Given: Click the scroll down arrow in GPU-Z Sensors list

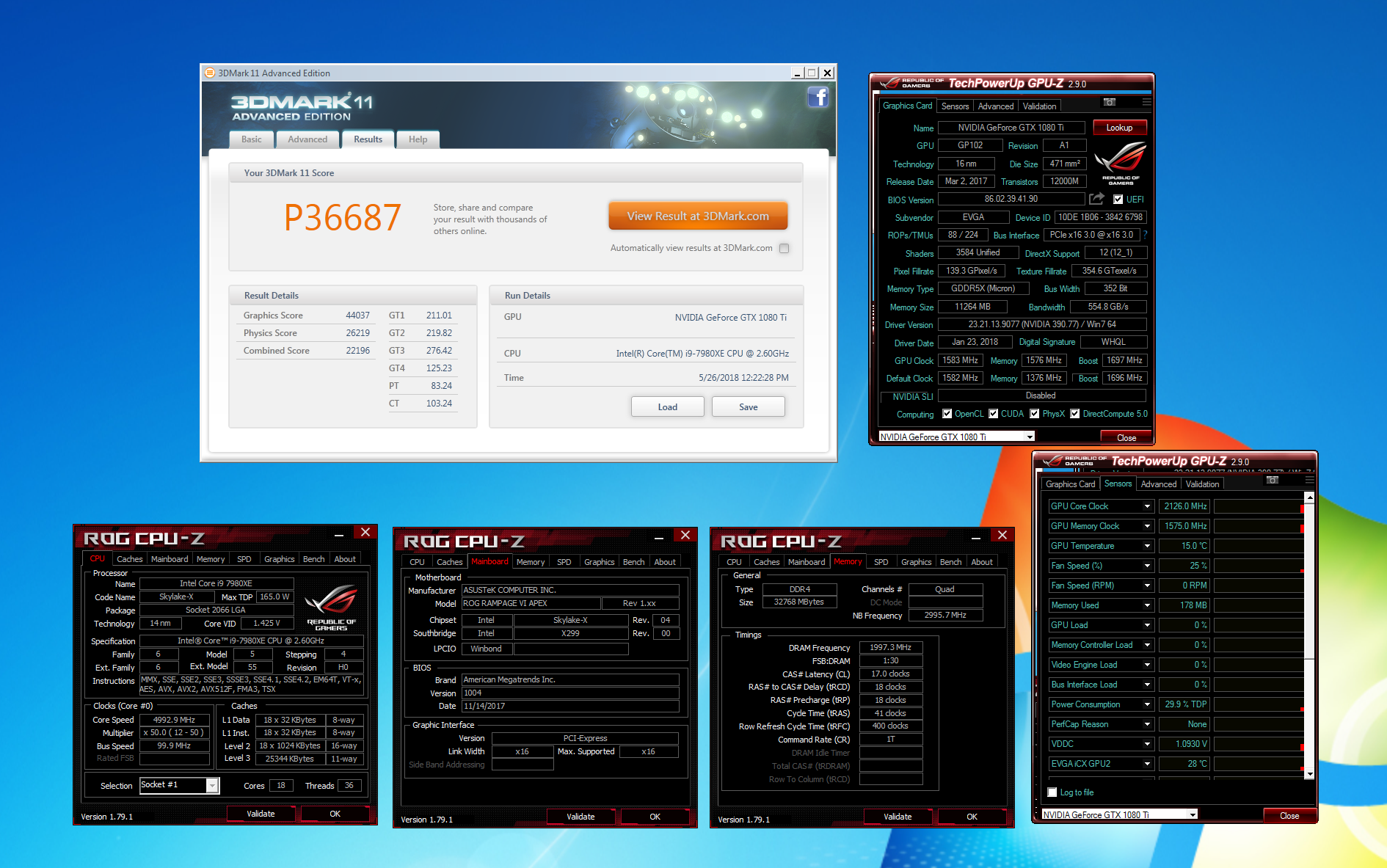Looking at the screenshot, I should point(1309,773).
